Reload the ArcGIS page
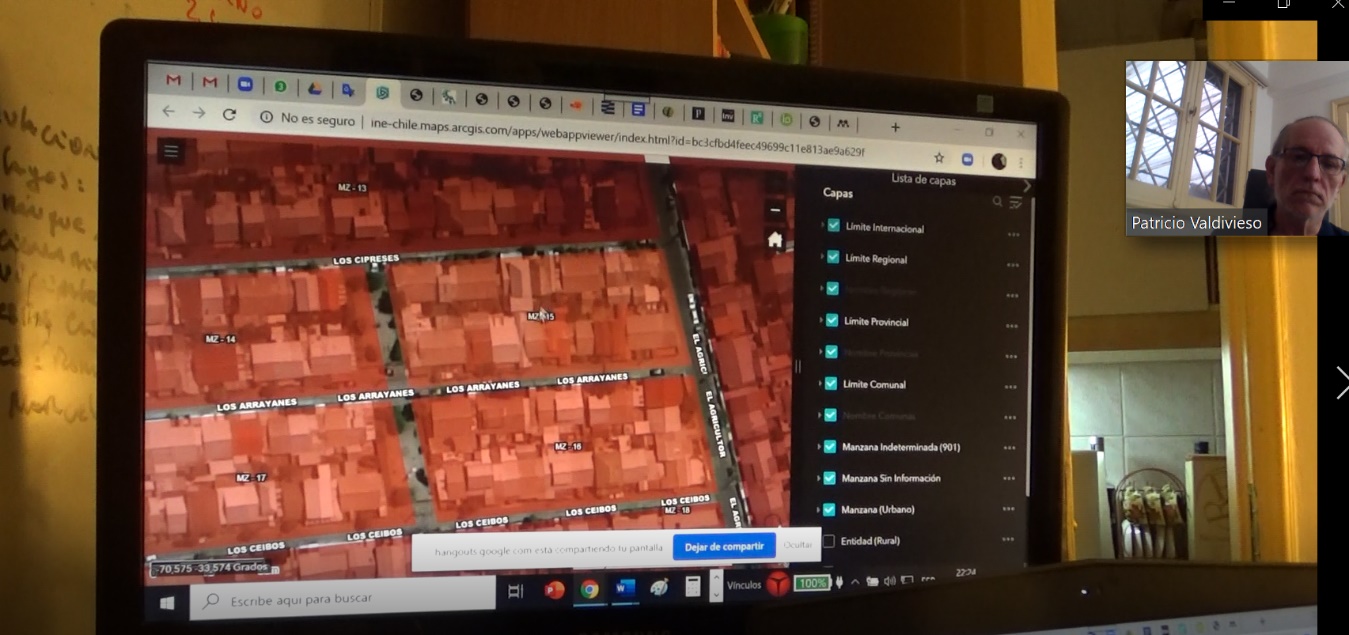This screenshot has height=635, width=1349. (x=229, y=114)
